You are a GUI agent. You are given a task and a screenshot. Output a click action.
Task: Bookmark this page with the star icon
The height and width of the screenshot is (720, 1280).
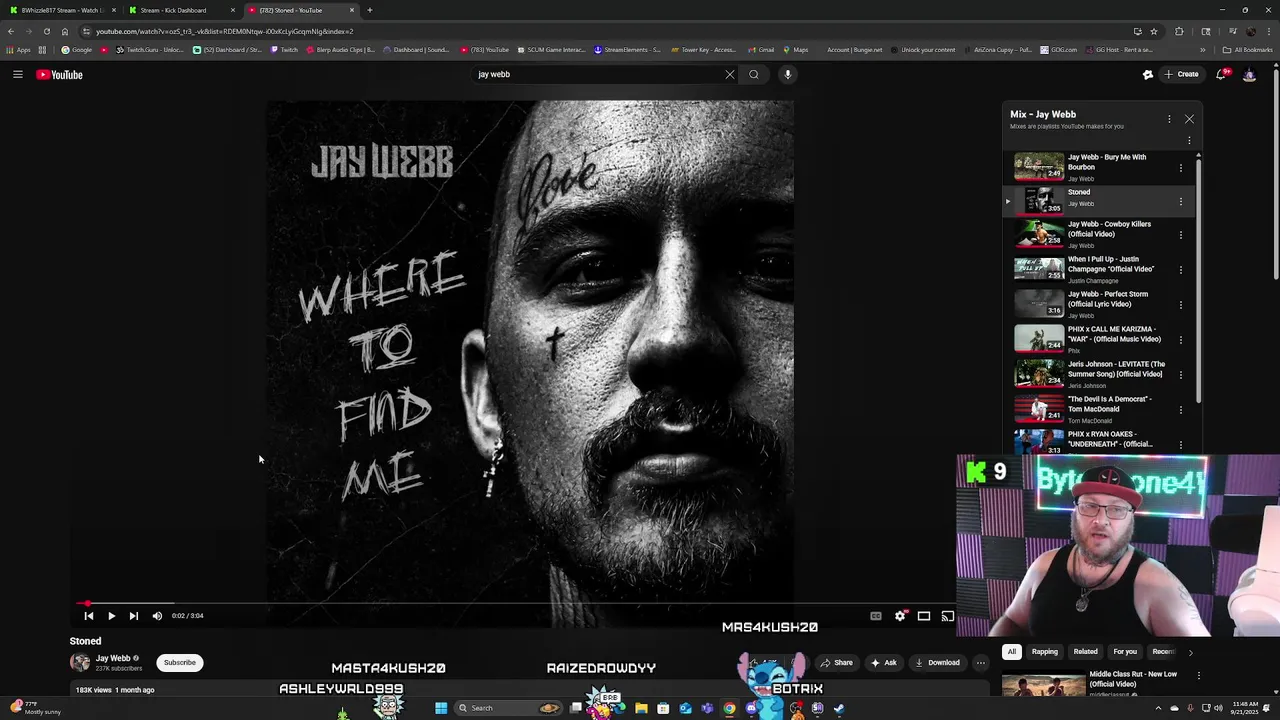coord(1153,31)
